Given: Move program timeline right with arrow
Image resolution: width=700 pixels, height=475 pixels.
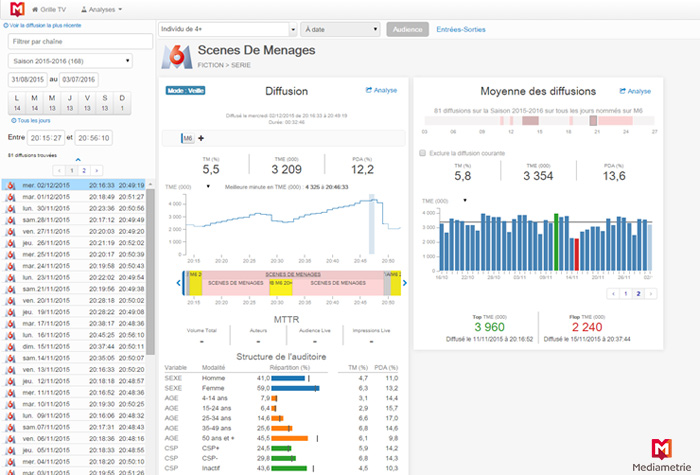Looking at the screenshot, I should pos(404,283).
